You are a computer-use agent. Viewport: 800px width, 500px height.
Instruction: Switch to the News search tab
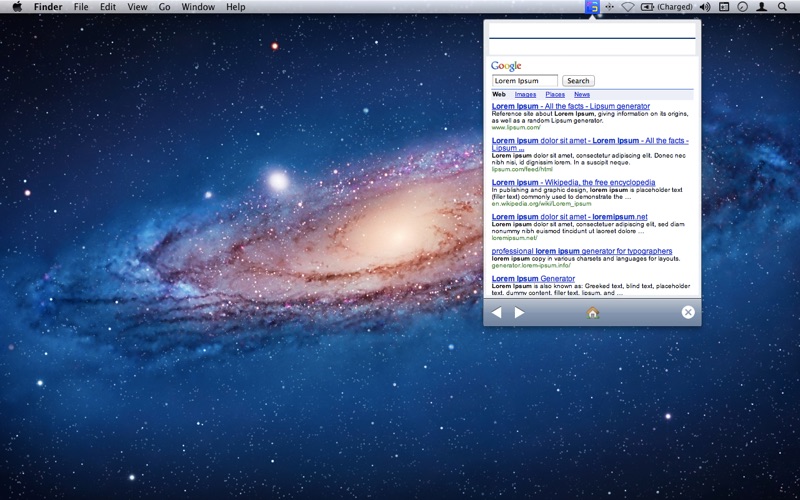click(x=581, y=94)
